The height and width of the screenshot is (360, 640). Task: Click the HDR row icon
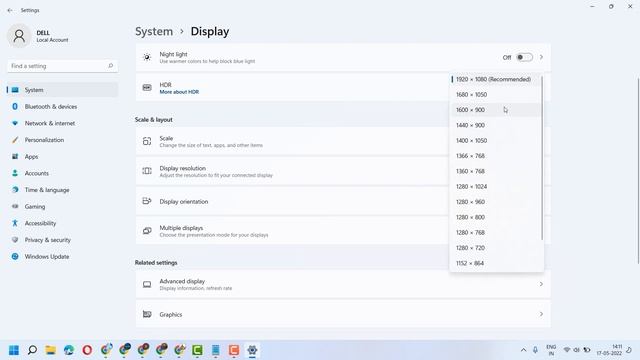[x=147, y=87]
